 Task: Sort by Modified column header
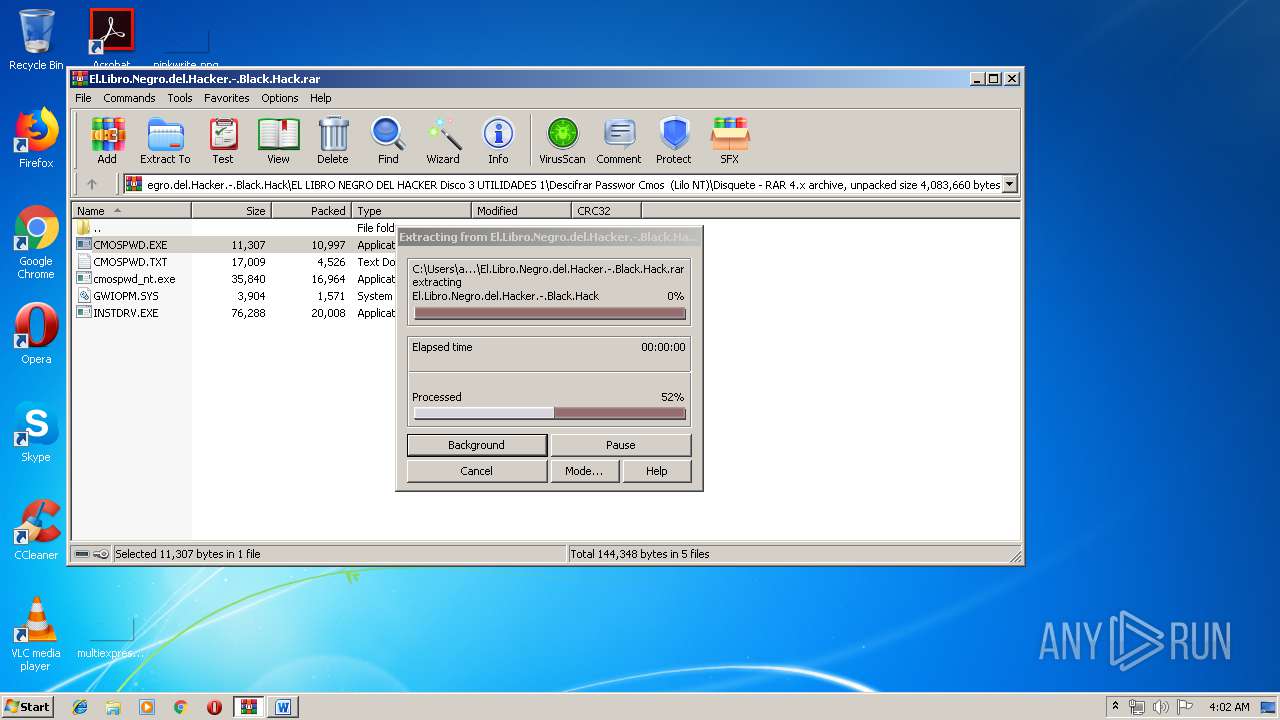pyautogui.click(x=521, y=211)
